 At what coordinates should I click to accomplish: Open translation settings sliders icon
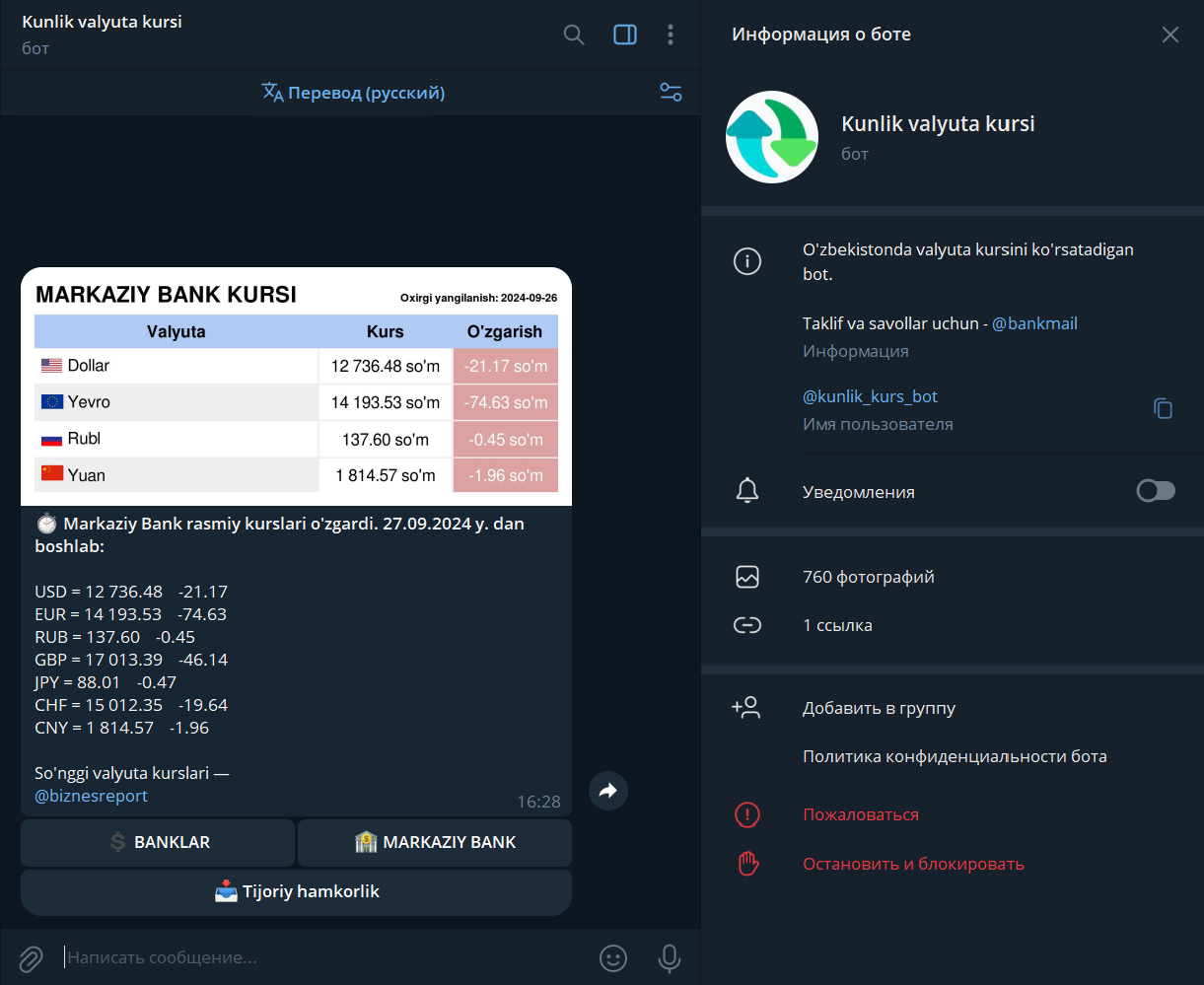point(671,93)
